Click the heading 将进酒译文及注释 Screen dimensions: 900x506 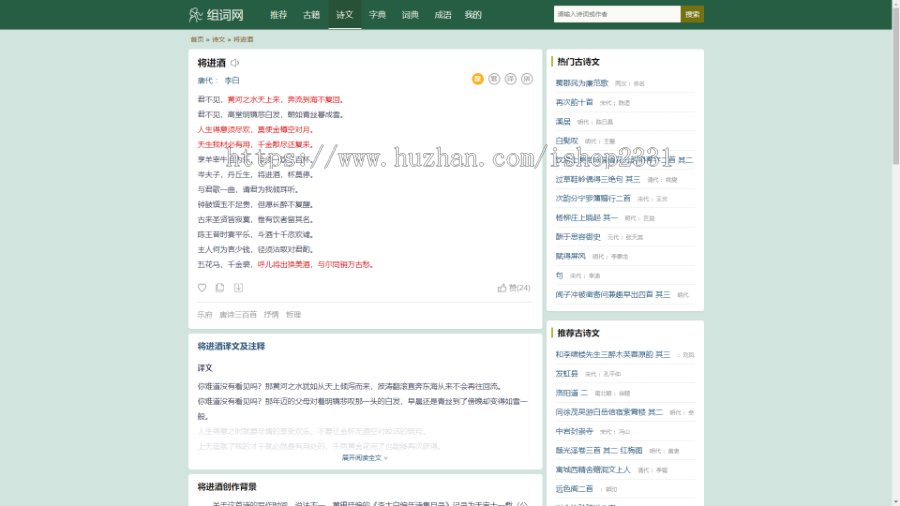(231, 347)
